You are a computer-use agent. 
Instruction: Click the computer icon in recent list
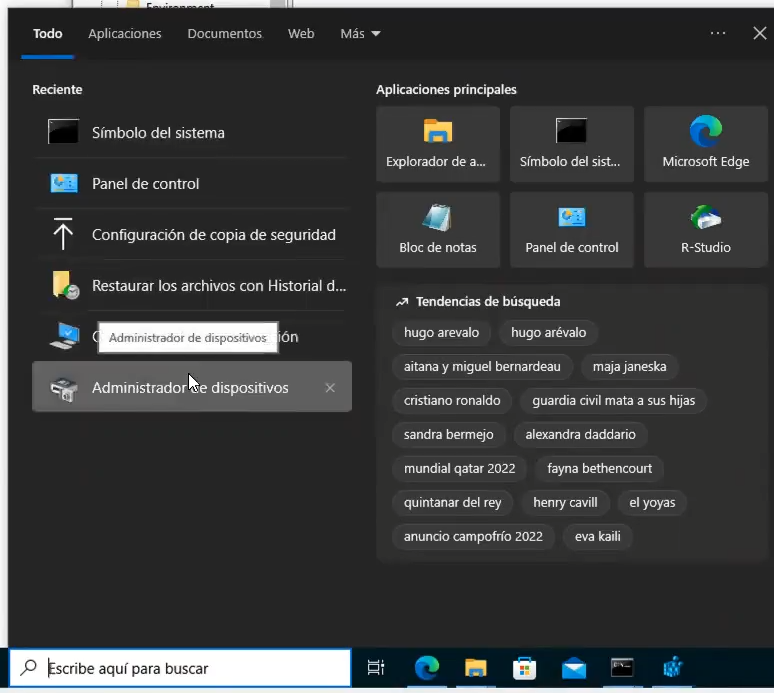64,336
